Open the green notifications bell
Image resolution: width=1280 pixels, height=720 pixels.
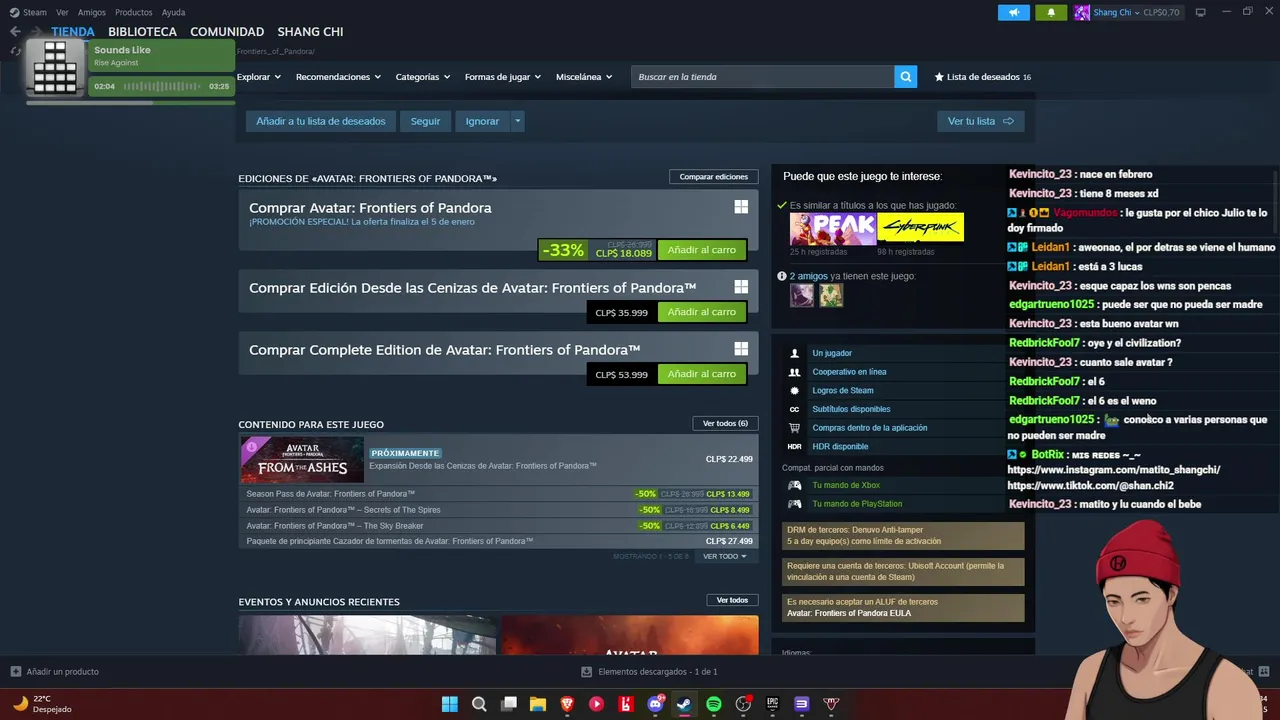click(1051, 12)
